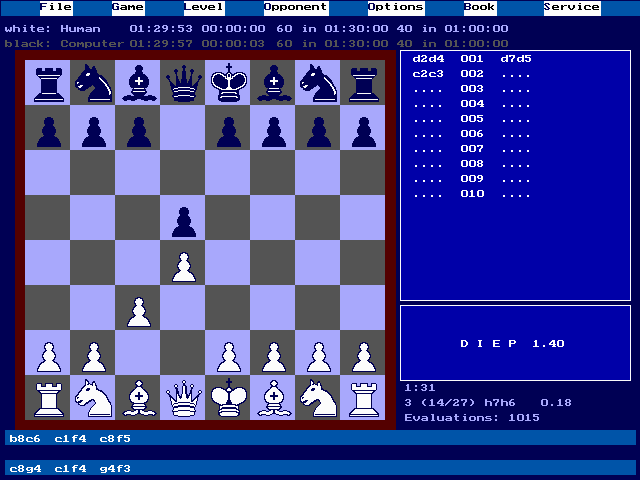The image size is (640, 480).
Task: Click the empty d2 square
Action: (184, 353)
